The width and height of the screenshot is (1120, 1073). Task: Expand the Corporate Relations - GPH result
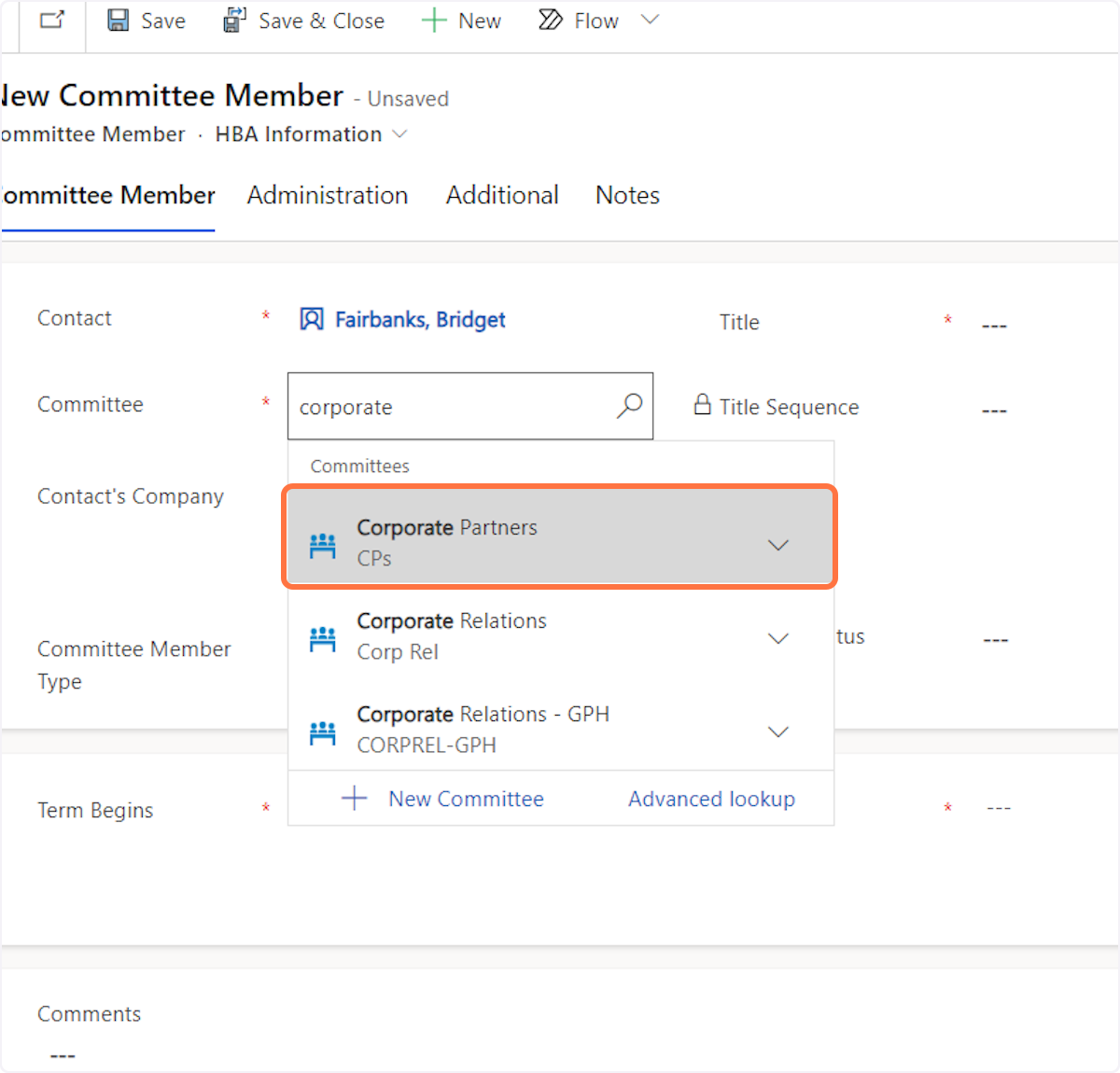(x=778, y=732)
